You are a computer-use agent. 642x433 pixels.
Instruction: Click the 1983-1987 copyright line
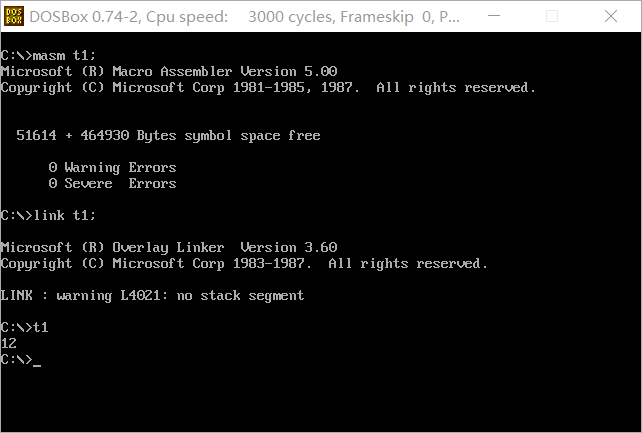coord(244,263)
